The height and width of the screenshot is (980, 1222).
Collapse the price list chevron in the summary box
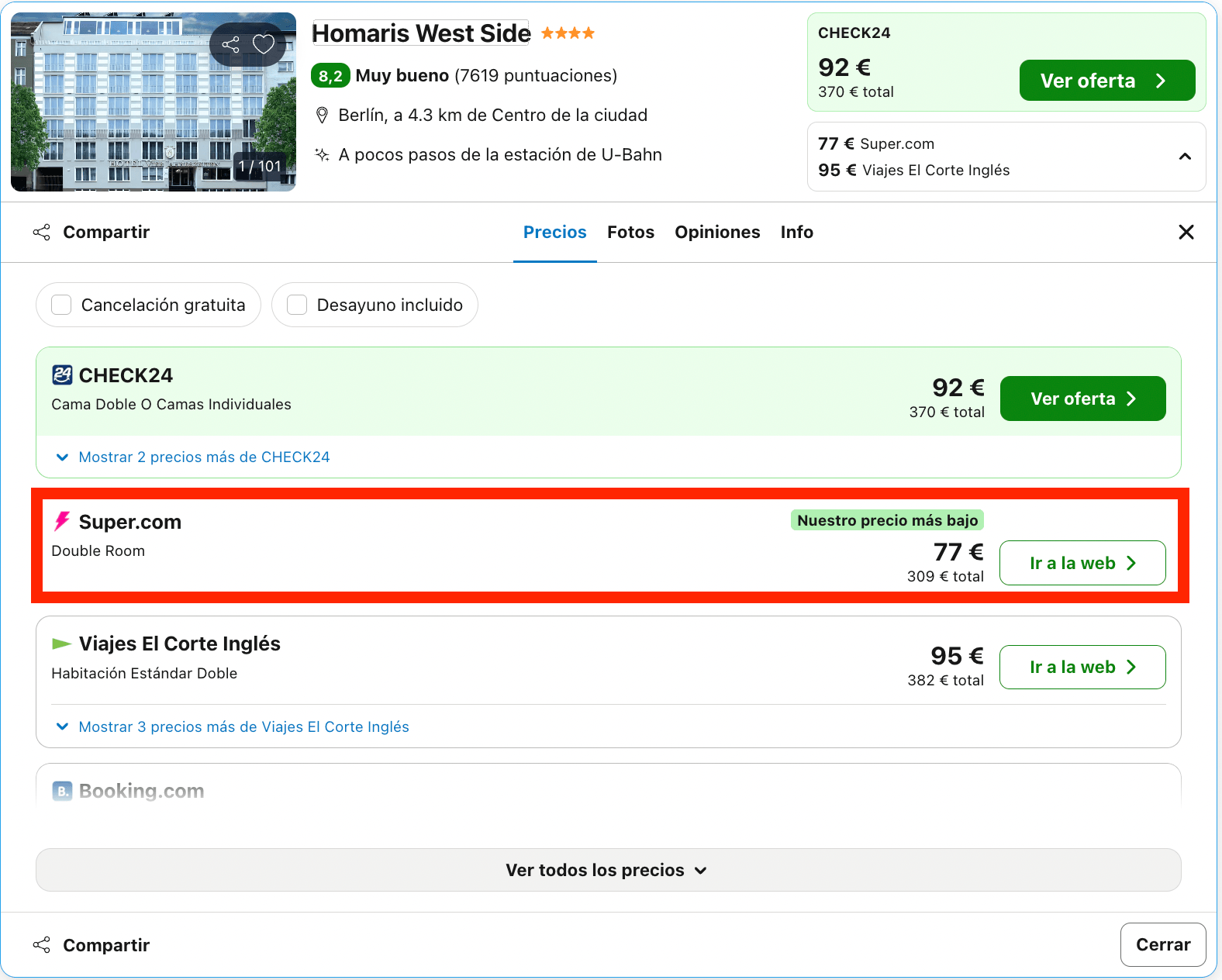pos(1185,157)
